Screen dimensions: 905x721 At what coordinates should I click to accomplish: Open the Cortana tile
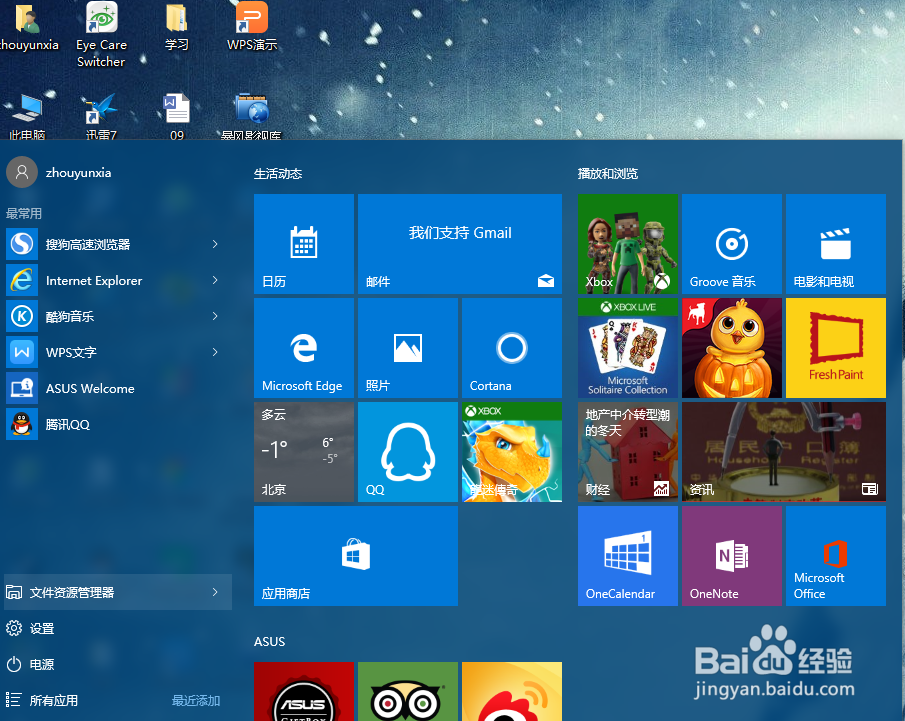pos(511,348)
